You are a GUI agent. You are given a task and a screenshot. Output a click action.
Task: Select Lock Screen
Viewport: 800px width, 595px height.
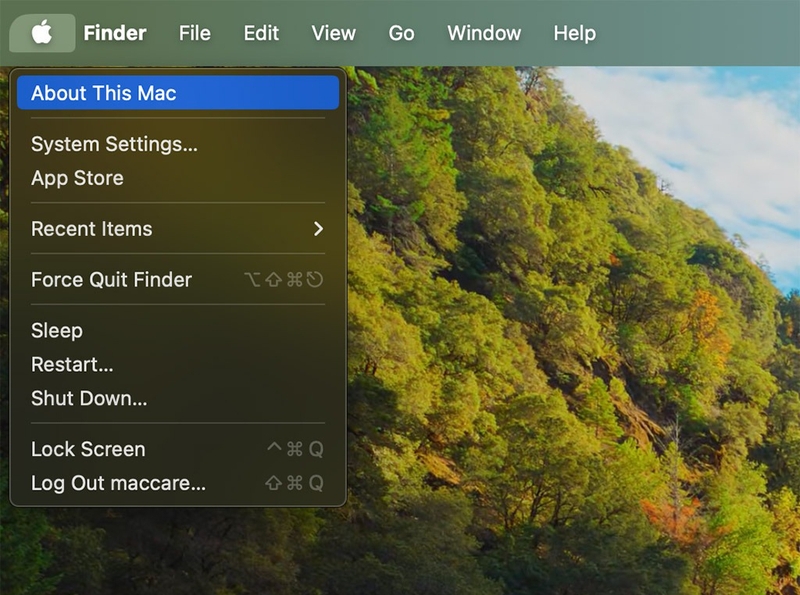(x=178, y=449)
